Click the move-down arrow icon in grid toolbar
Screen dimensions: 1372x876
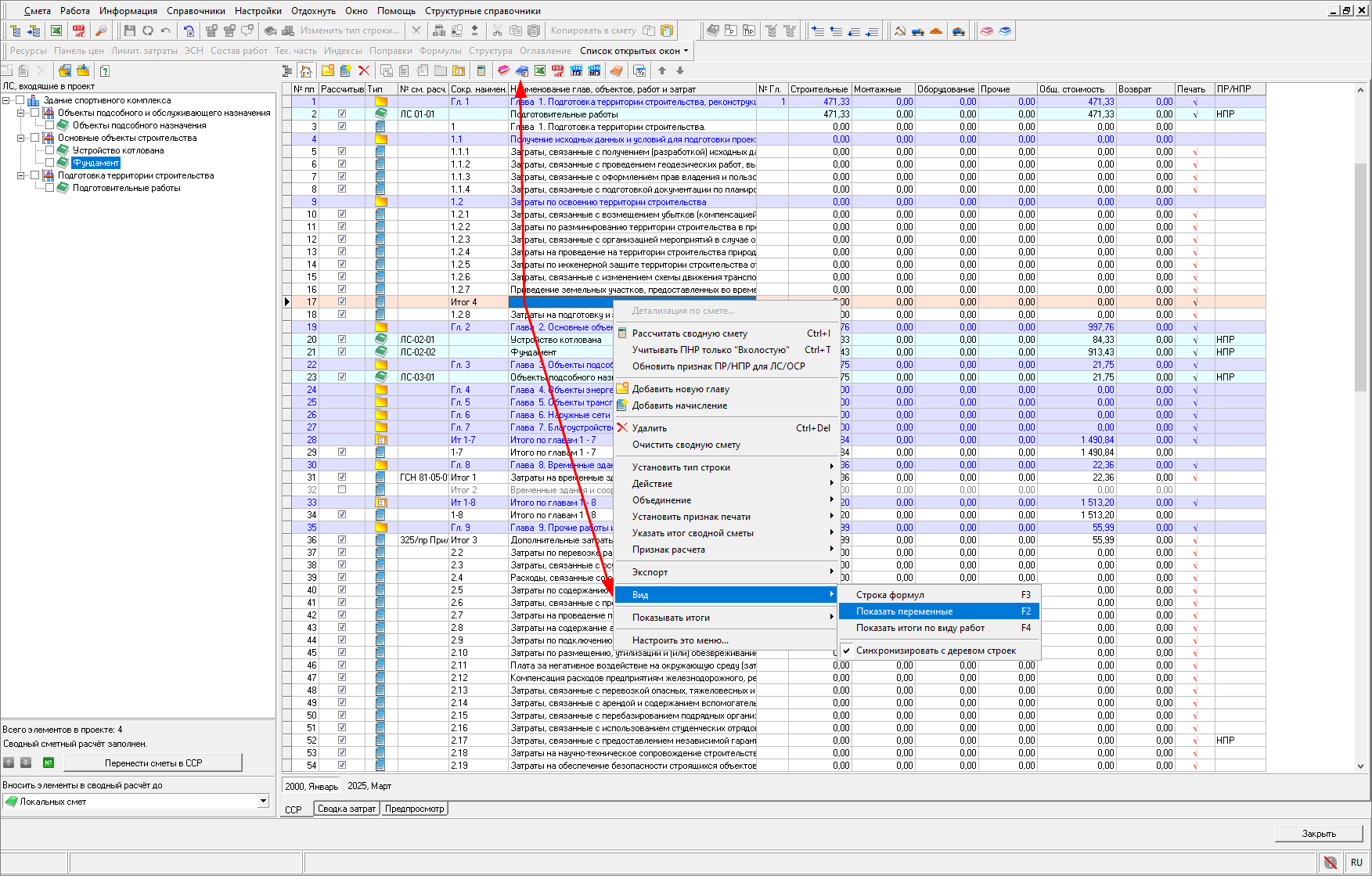click(x=680, y=70)
